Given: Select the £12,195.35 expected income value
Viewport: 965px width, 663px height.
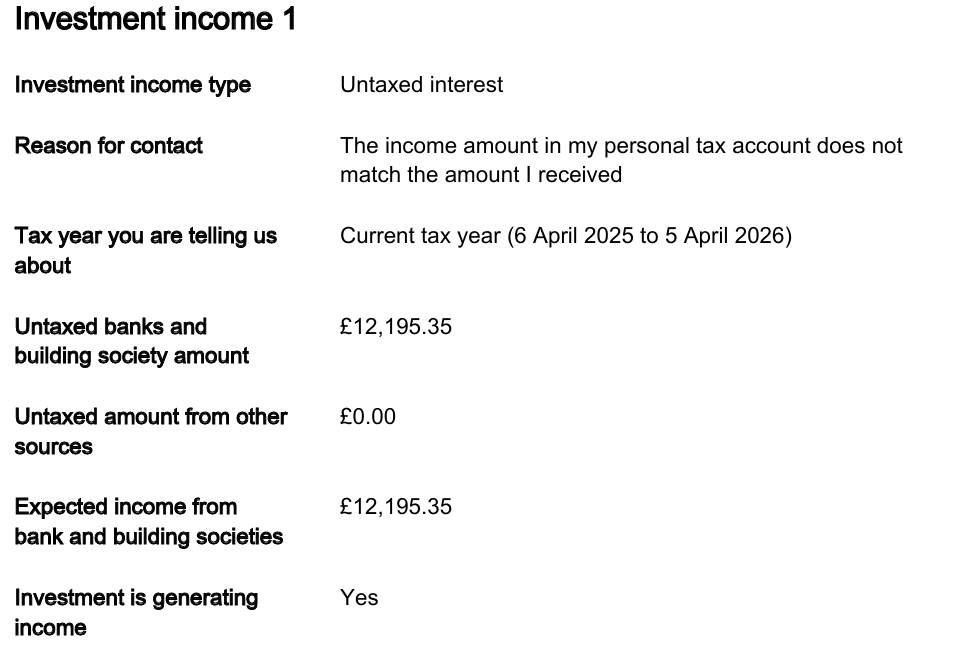Looking at the screenshot, I should pos(396,507).
